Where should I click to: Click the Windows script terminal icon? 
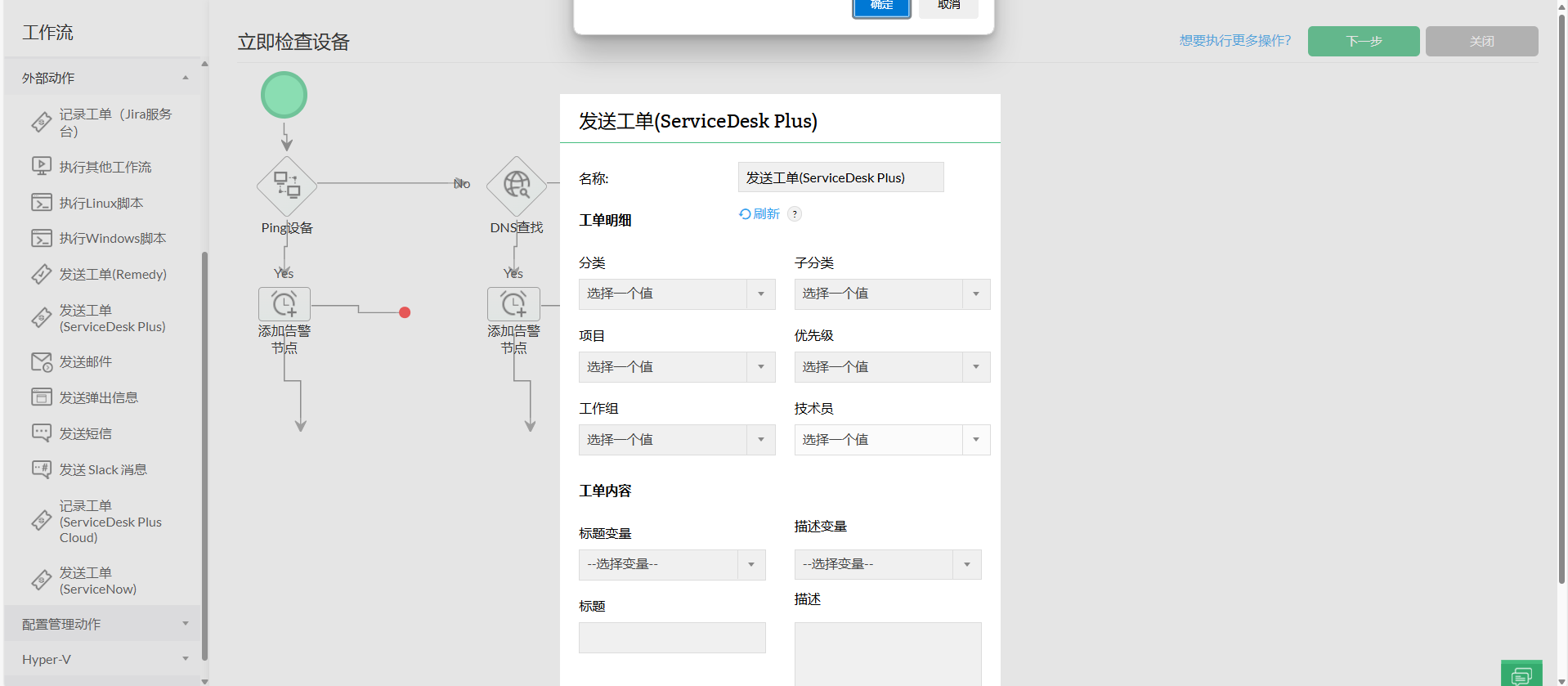[x=42, y=238]
